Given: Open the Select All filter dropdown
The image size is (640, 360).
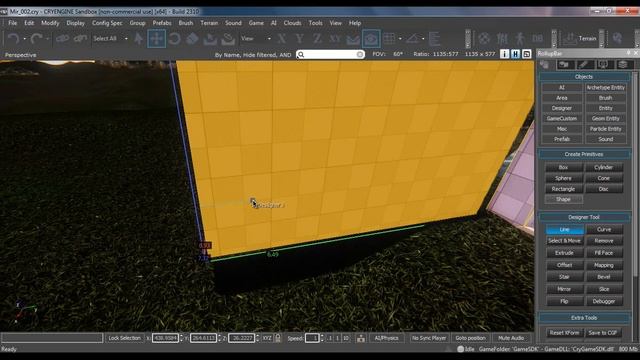Looking at the screenshot, I should coord(110,39).
